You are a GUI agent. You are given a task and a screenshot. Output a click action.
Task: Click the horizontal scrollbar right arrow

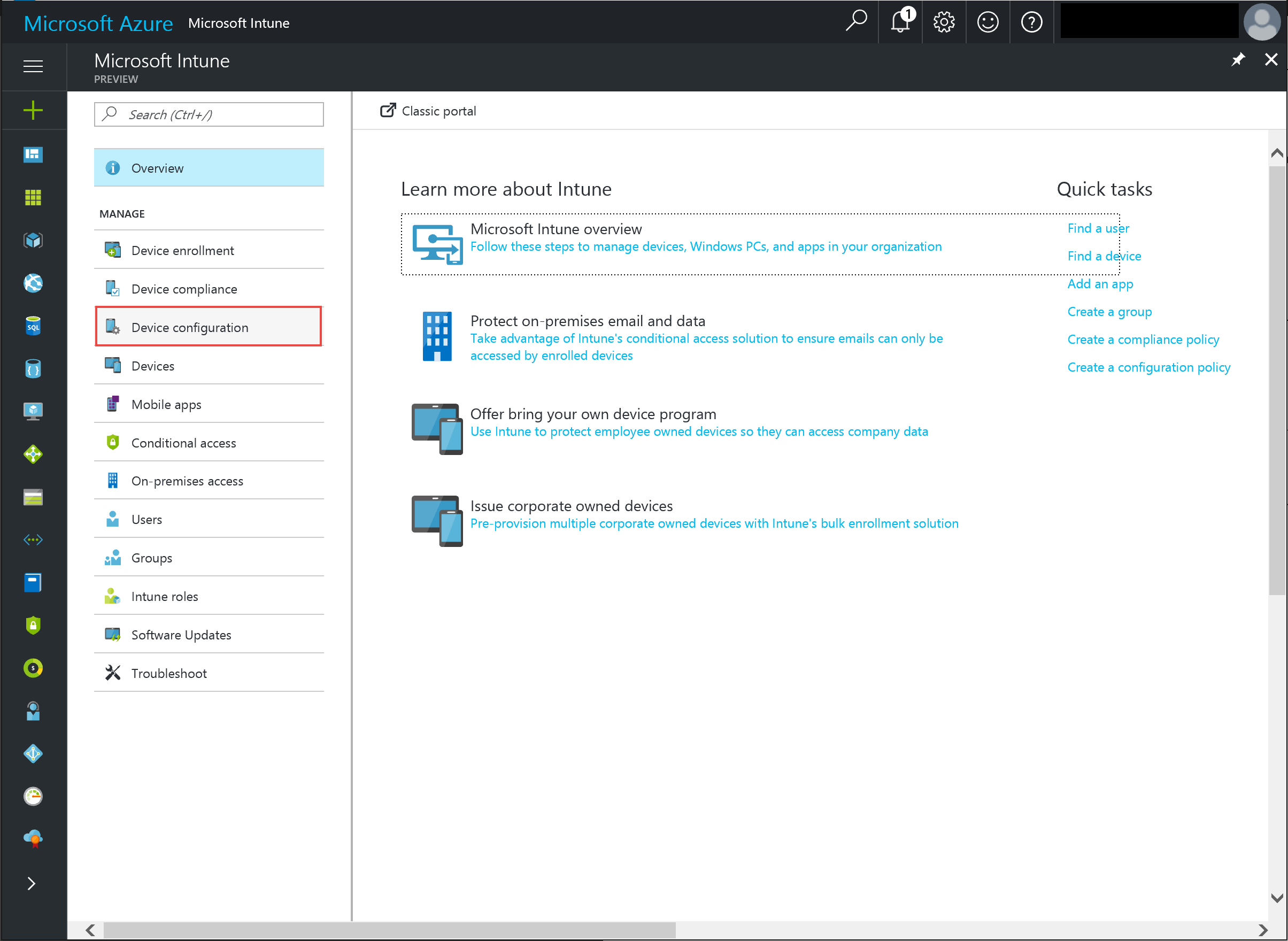pos(1263,930)
